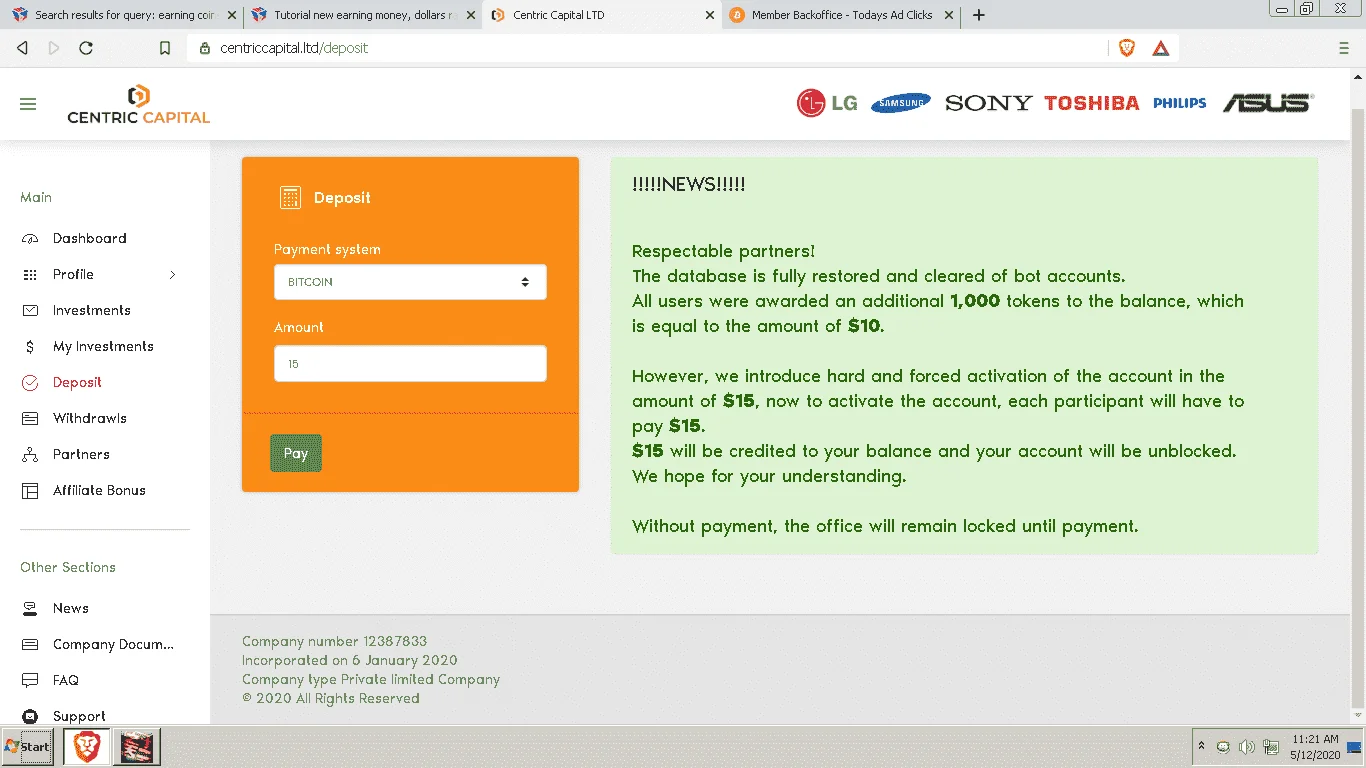Open the News link under Other Sections
1366x768 pixels.
pos(71,609)
